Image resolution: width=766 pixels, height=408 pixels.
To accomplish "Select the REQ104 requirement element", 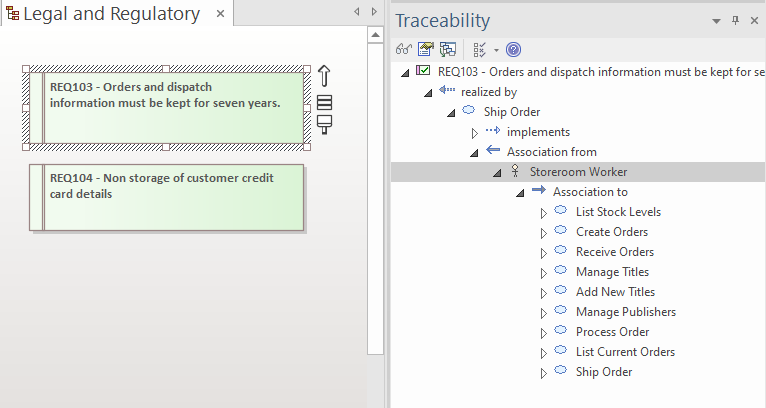I will coord(167,197).
